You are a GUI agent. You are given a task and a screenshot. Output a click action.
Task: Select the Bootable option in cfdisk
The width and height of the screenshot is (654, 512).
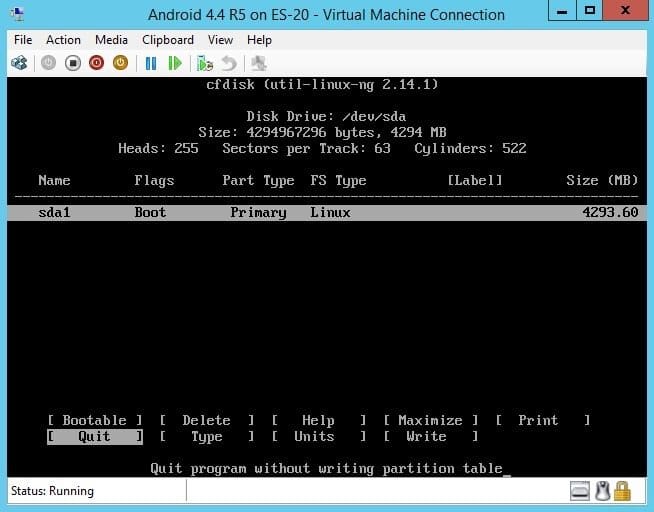95,420
